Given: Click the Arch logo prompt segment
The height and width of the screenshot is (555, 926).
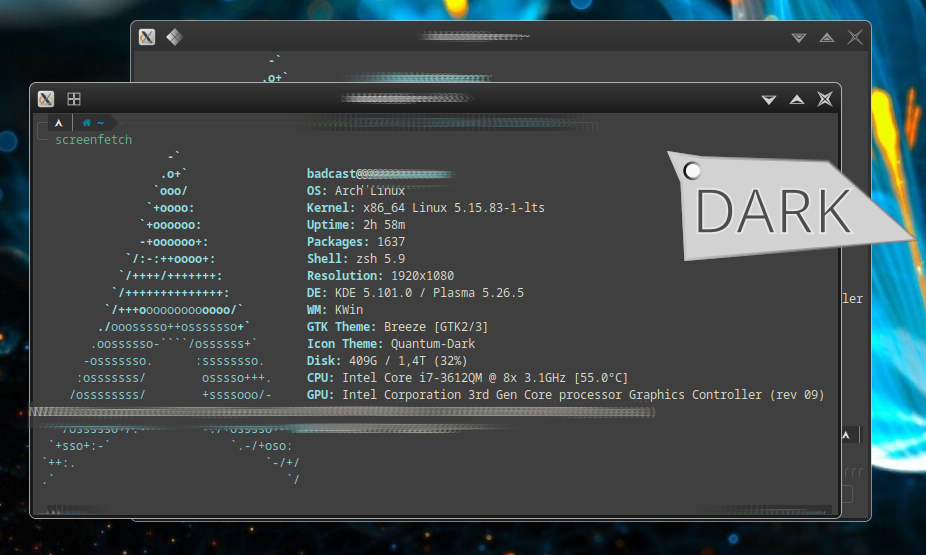Looking at the screenshot, I should pyautogui.click(x=58, y=123).
